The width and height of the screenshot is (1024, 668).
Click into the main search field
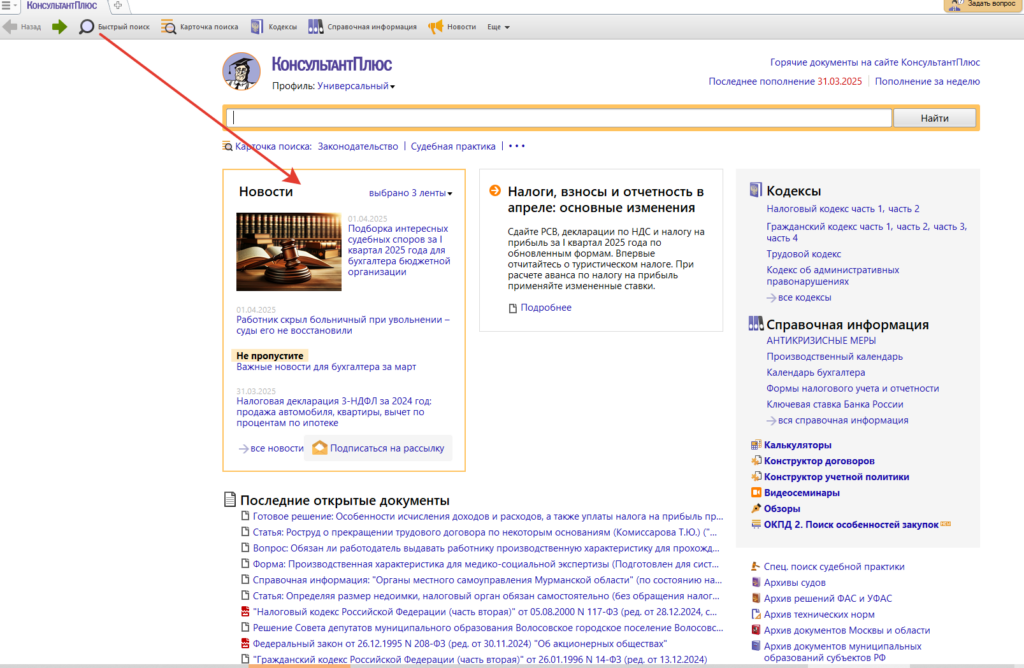[x=559, y=118]
